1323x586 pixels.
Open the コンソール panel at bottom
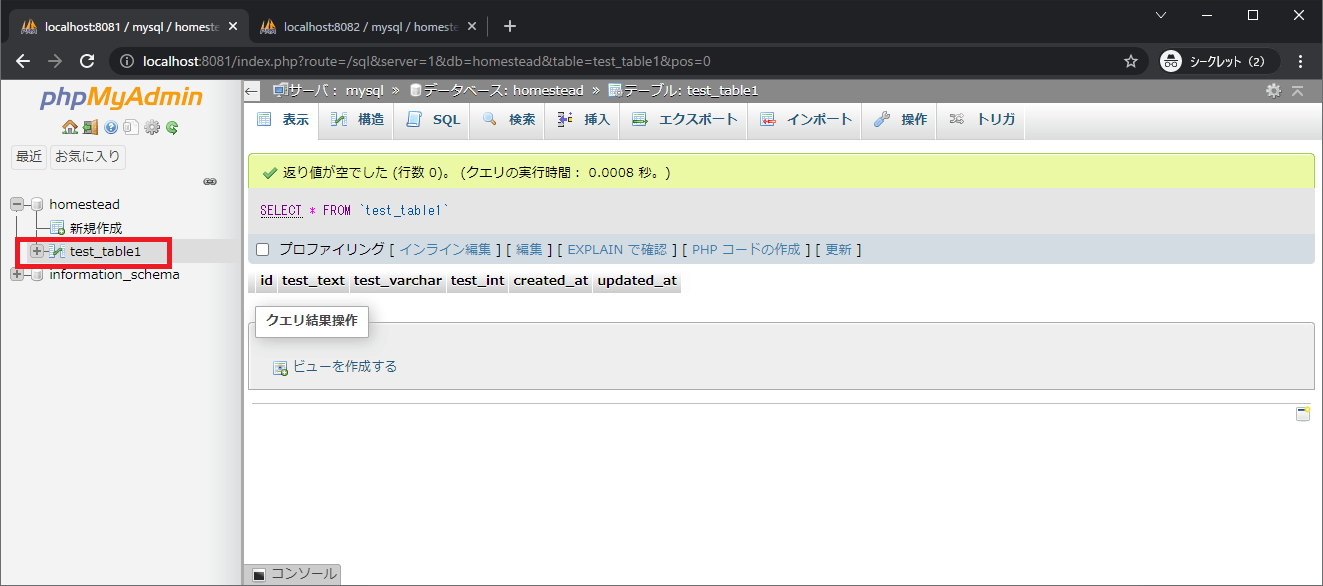[294, 574]
